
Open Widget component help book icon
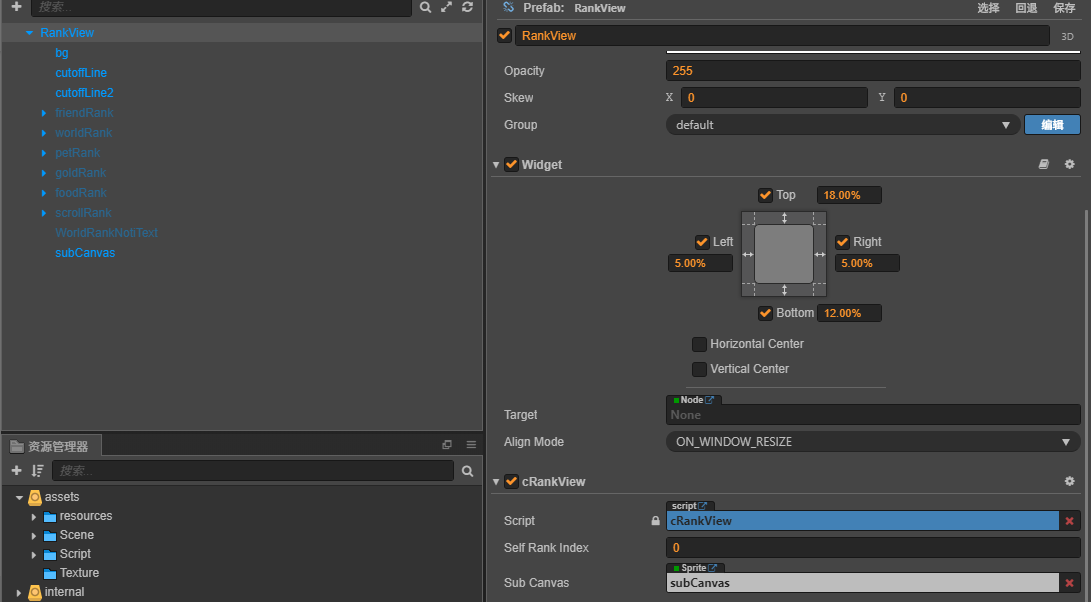(1044, 164)
